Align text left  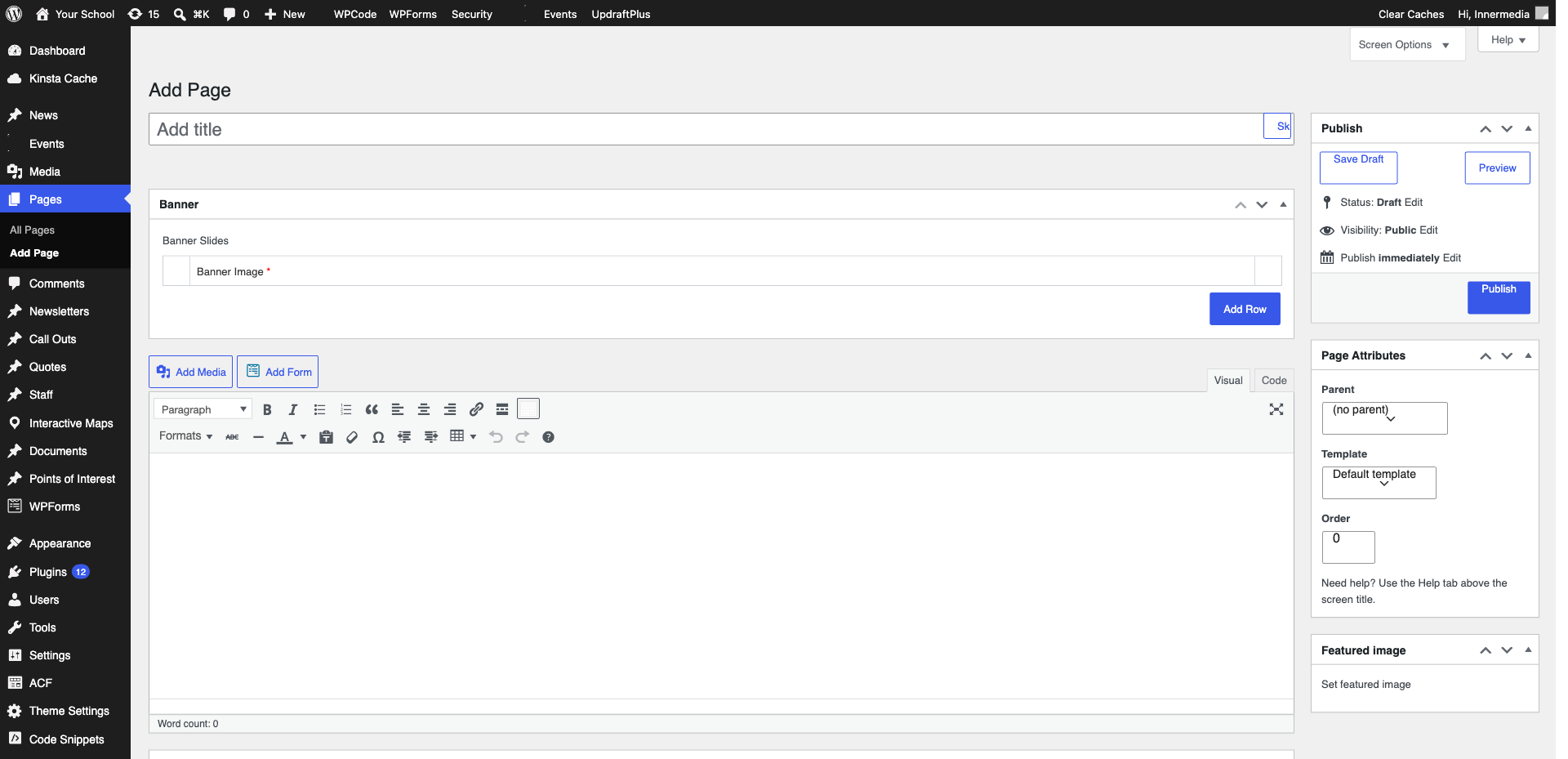(398, 409)
